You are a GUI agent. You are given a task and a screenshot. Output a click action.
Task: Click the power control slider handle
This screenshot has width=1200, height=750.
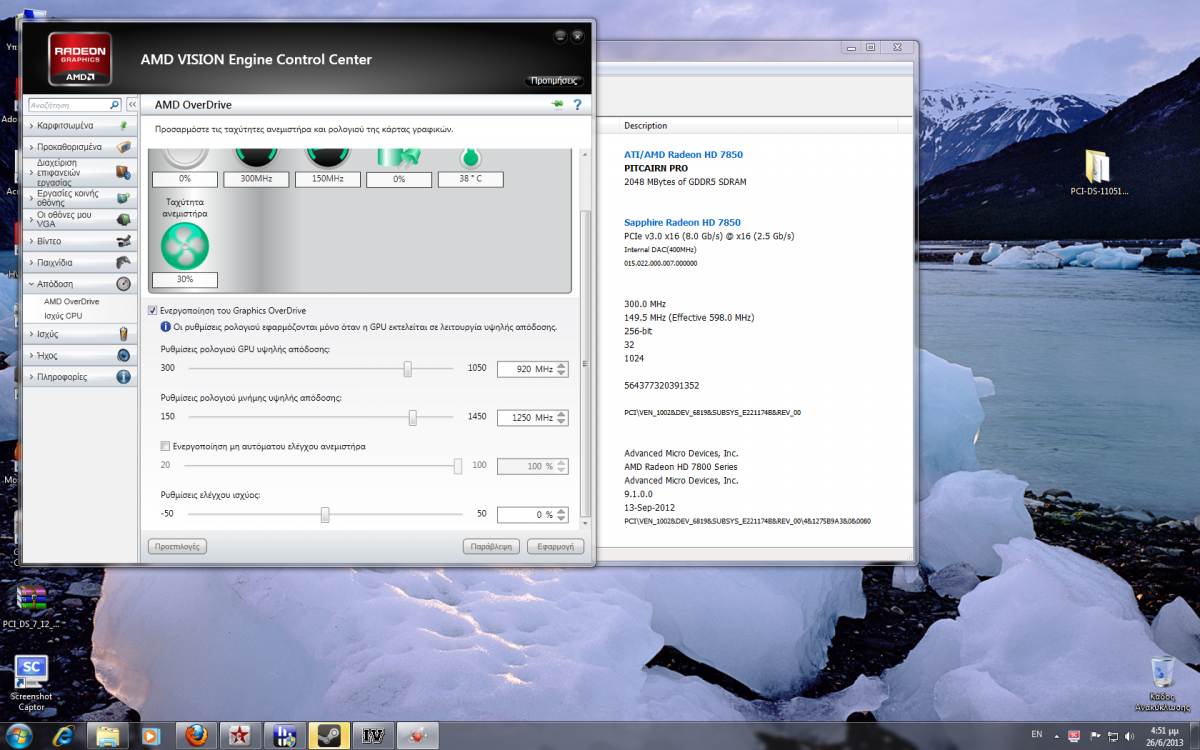(325, 515)
